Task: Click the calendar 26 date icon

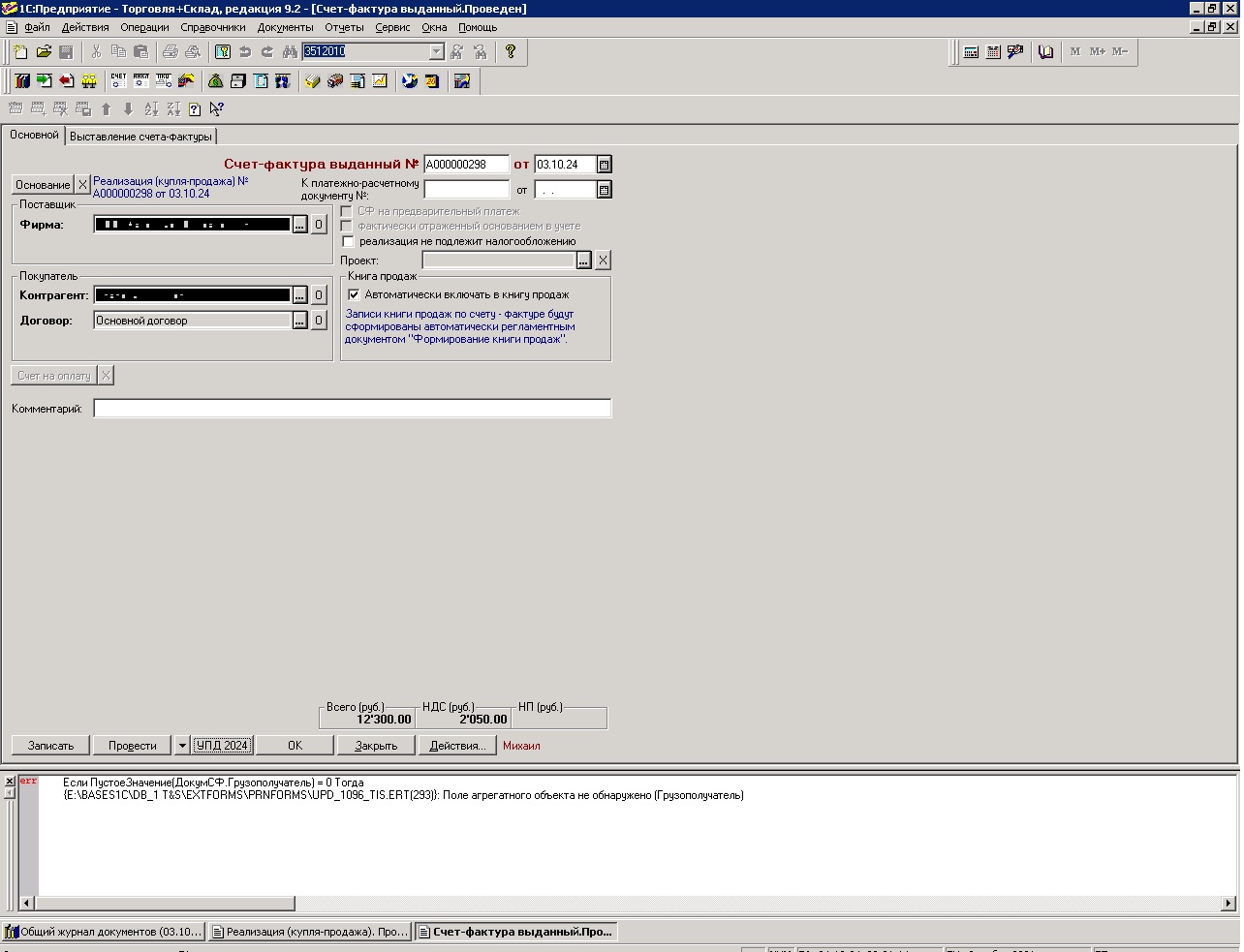Action: click(x=432, y=81)
